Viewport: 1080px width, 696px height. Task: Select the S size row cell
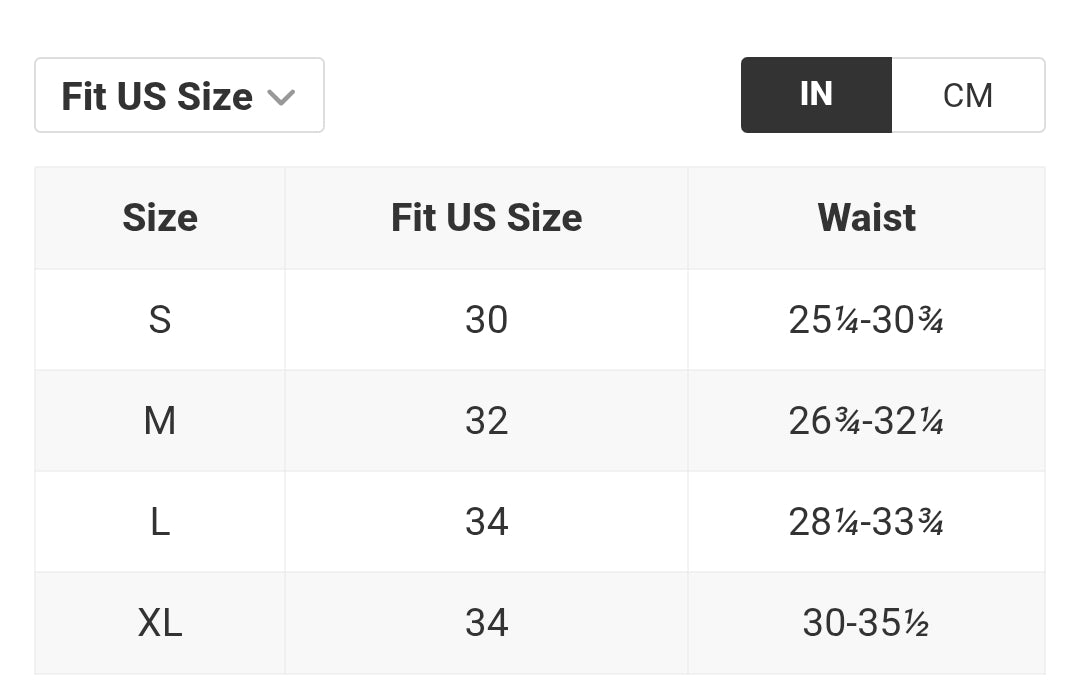[160, 320]
